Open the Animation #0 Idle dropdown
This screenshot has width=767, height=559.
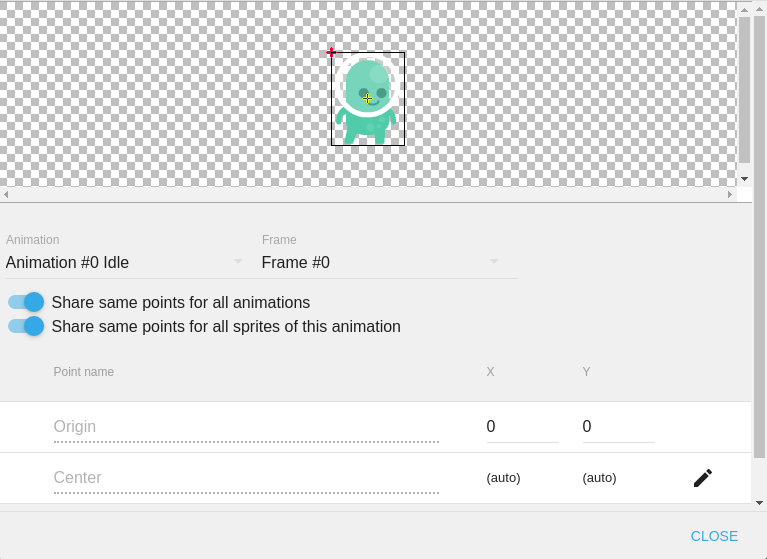coord(125,263)
